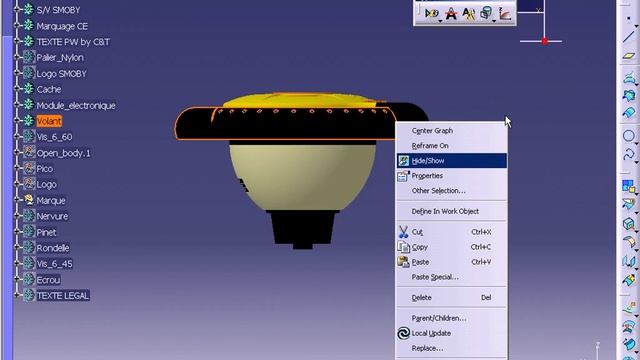
Task: Click the Split/Trim tool icon
Action: tap(629, 204)
